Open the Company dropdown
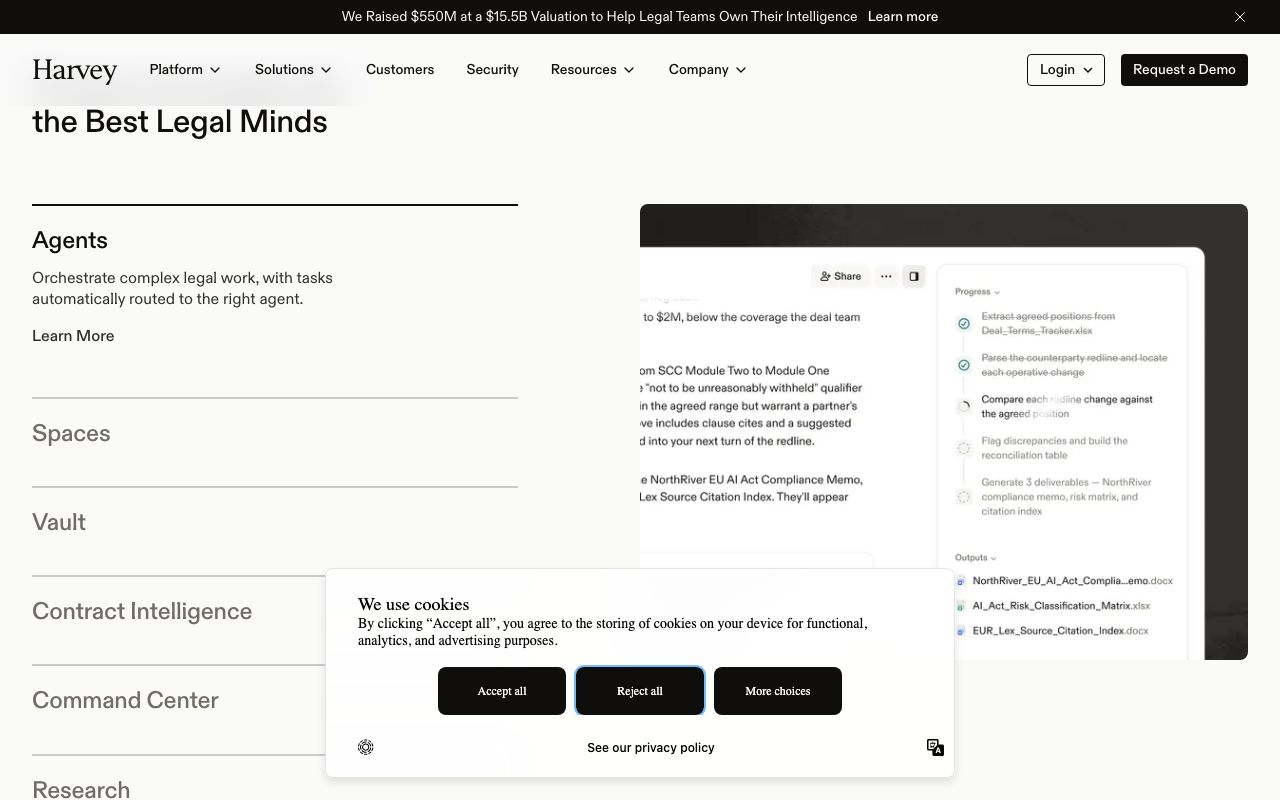The height and width of the screenshot is (800, 1280). 707,69
